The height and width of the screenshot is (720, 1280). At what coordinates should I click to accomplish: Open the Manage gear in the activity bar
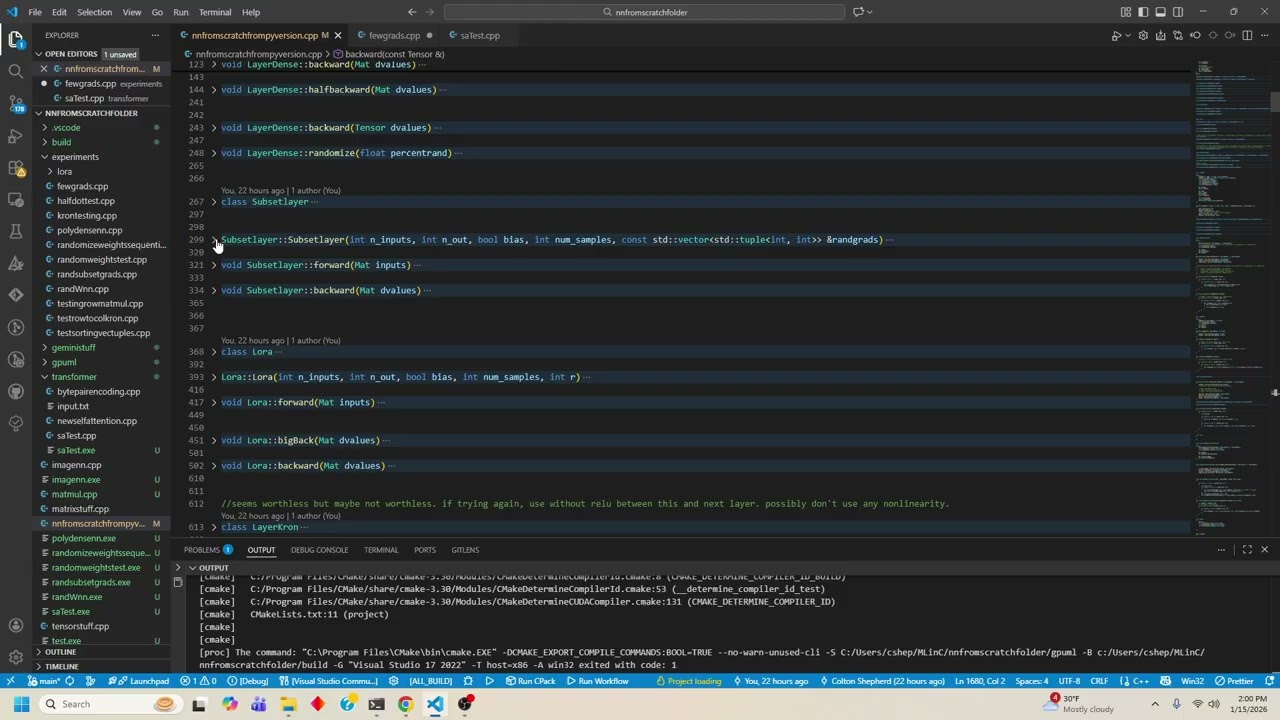coord(16,657)
